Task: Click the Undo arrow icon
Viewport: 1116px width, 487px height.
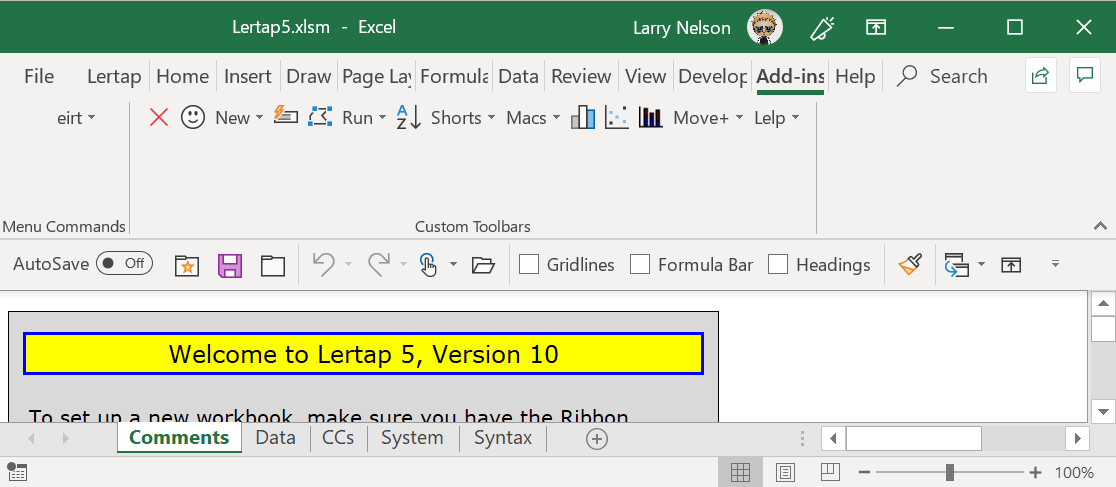Action: pyautogui.click(x=322, y=264)
